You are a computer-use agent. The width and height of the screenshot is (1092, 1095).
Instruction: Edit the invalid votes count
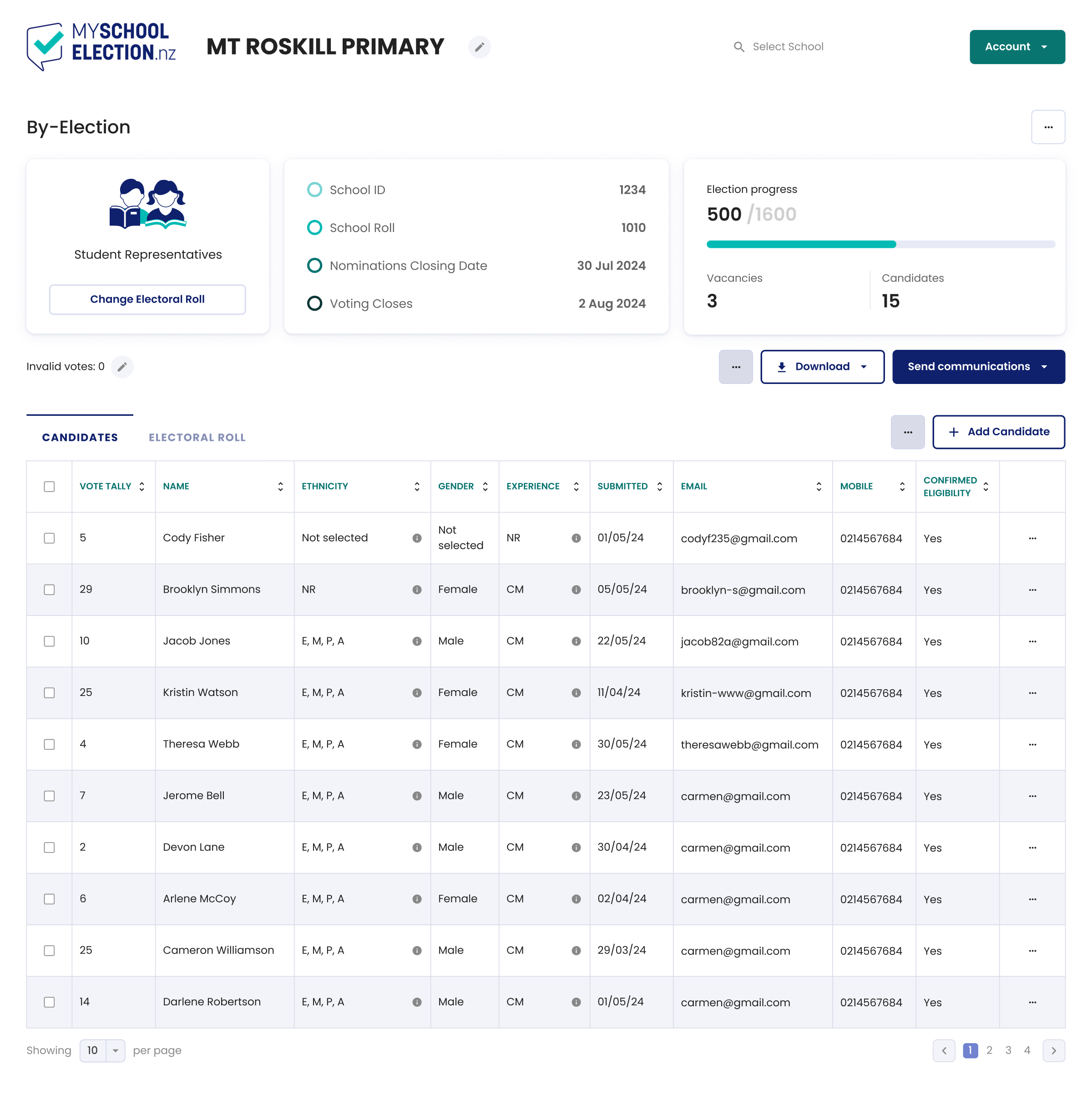122,367
